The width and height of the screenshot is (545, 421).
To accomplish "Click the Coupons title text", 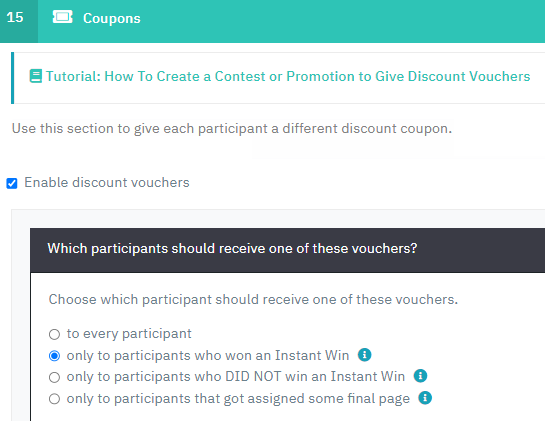I will 112,18.
